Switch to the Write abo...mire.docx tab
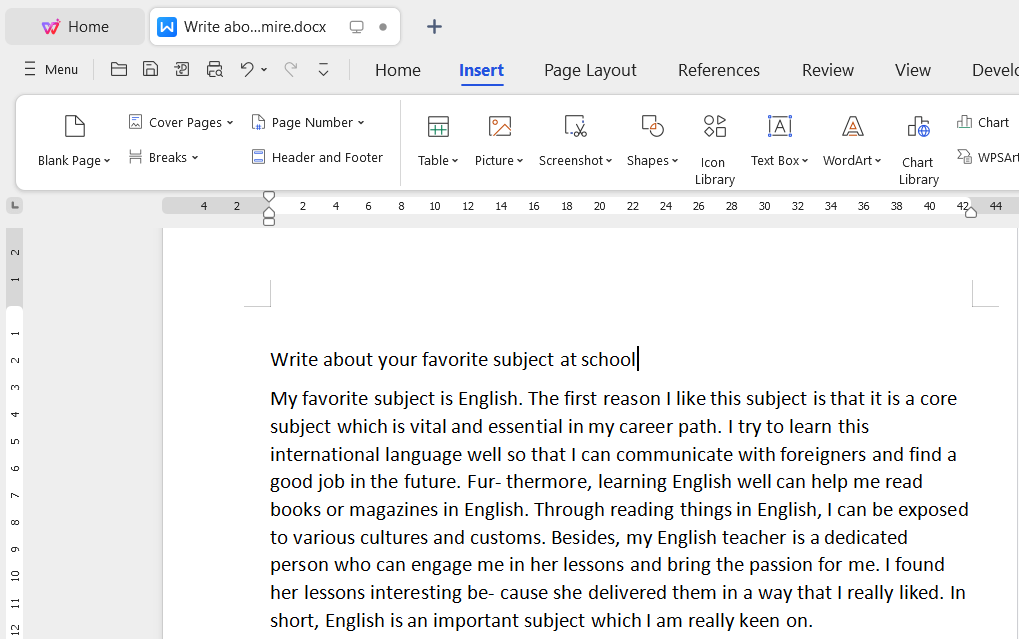Screen dimensions: 1019x639 click(255, 27)
